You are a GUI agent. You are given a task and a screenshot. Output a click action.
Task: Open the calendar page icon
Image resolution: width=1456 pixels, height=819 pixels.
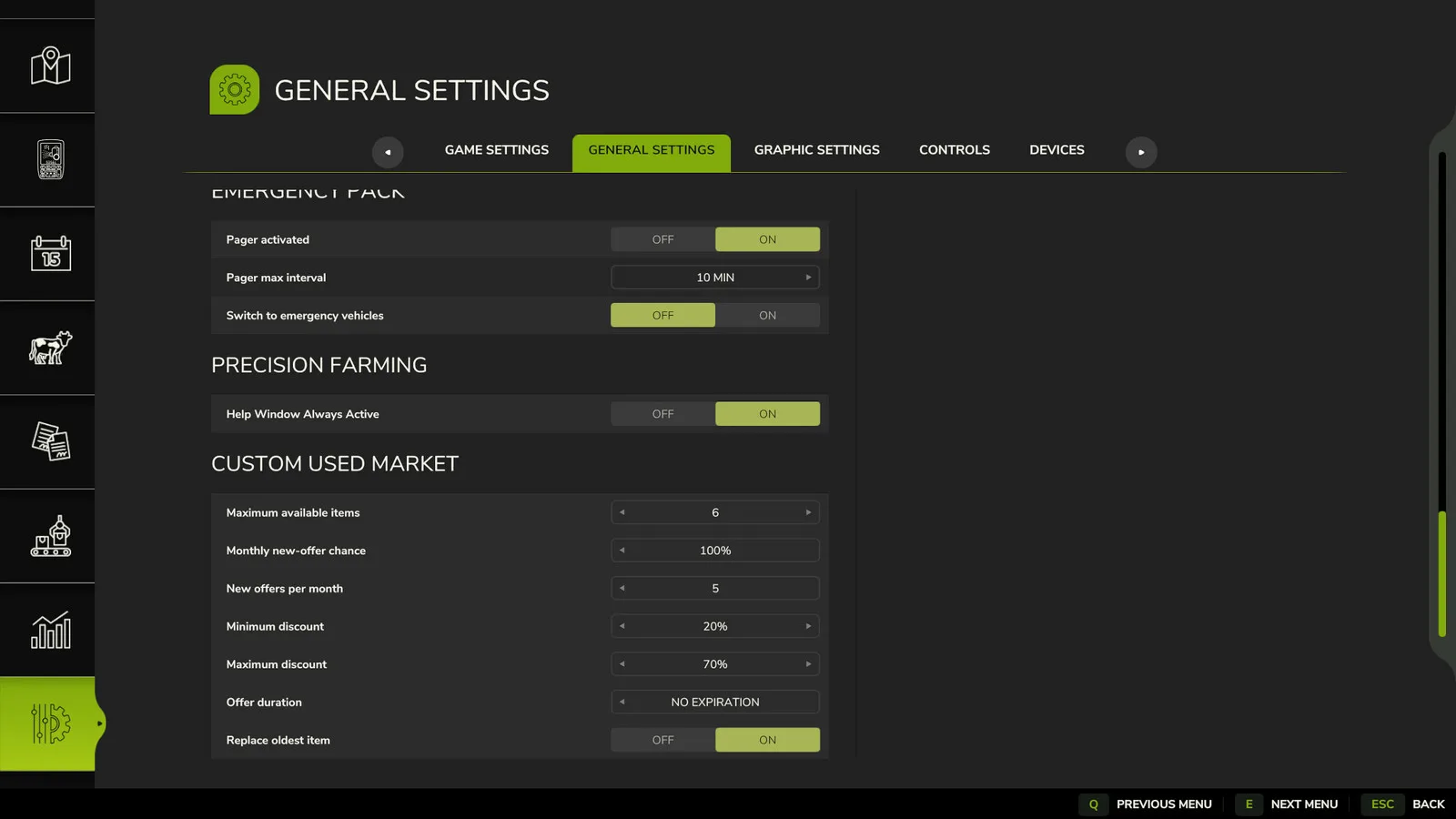[50, 253]
